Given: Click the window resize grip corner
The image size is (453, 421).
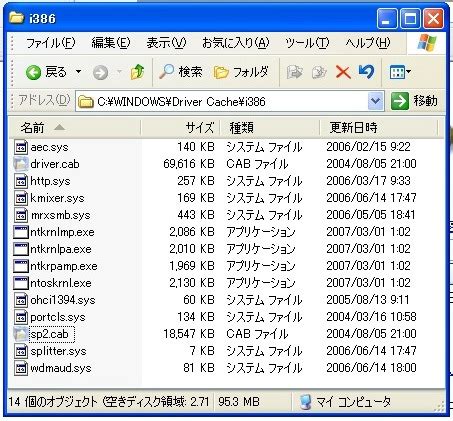Looking at the screenshot, I should point(440,406).
